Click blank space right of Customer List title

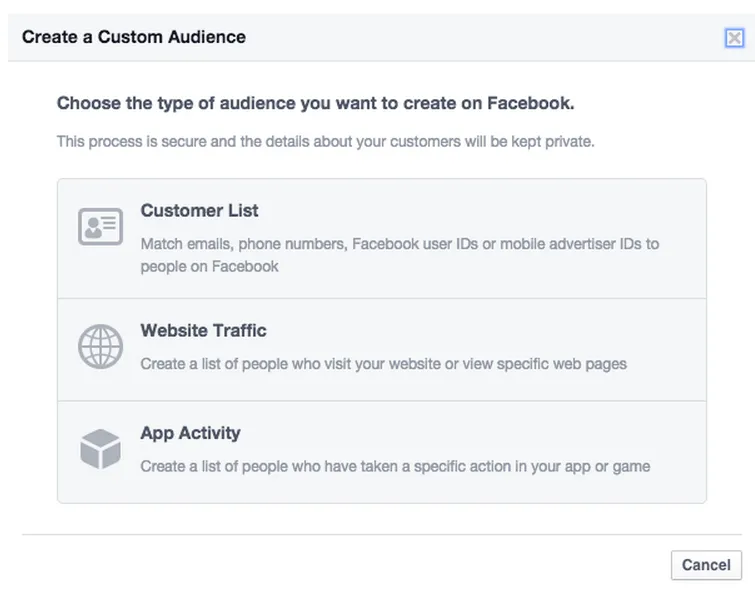click(x=480, y=211)
